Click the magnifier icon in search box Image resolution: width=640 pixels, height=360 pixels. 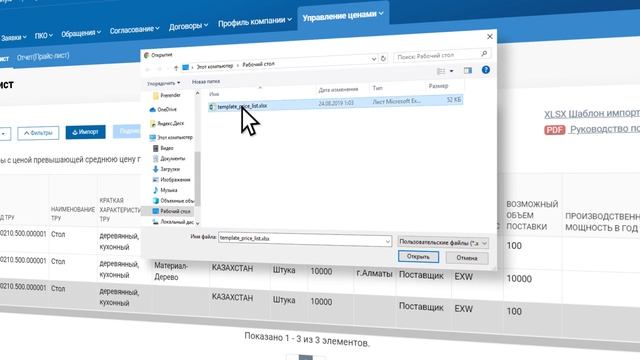pyautogui.click(x=484, y=53)
